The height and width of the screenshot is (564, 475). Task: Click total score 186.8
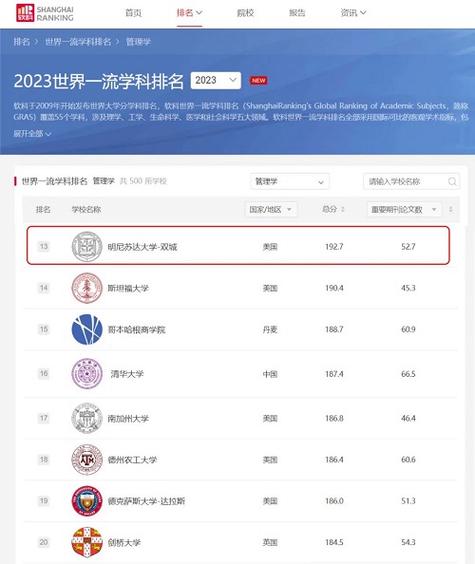334,418
